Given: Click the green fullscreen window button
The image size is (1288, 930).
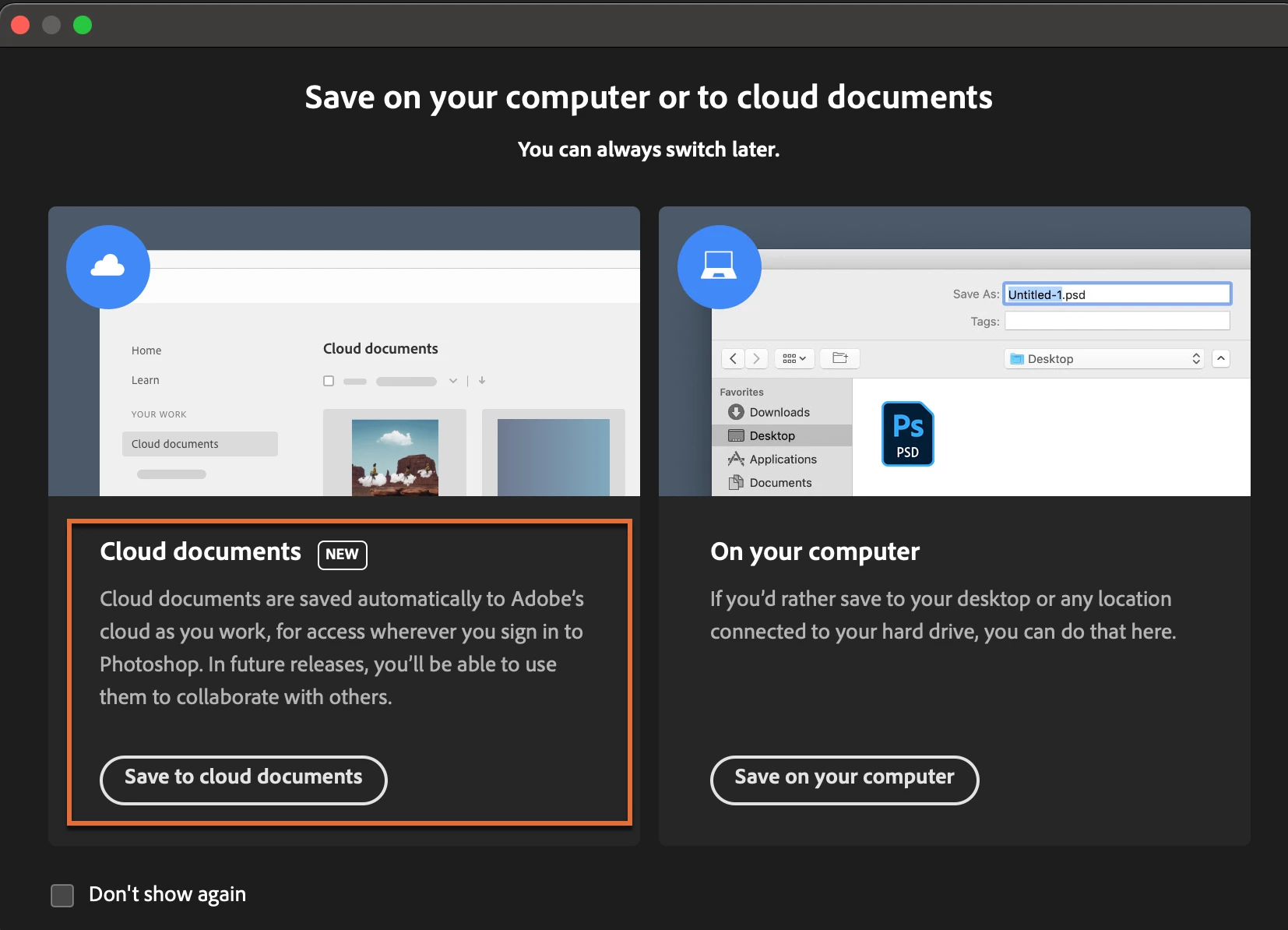Looking at the screenshot, I should [x=83, y=25].
